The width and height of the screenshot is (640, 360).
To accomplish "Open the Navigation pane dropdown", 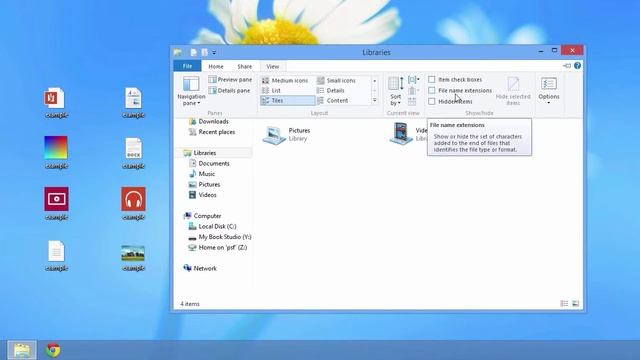I will click(x=191, y=91).
